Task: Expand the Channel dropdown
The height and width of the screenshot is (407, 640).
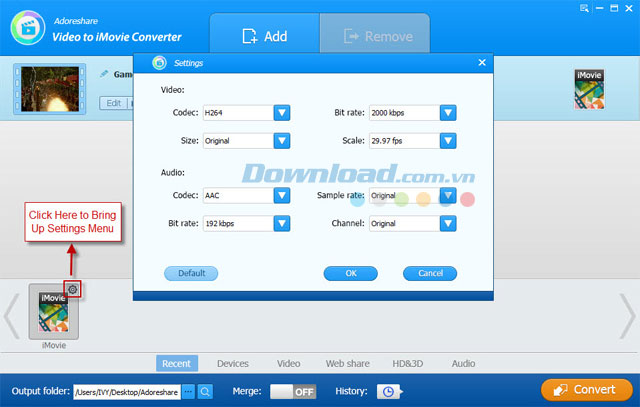Action: 448,223
